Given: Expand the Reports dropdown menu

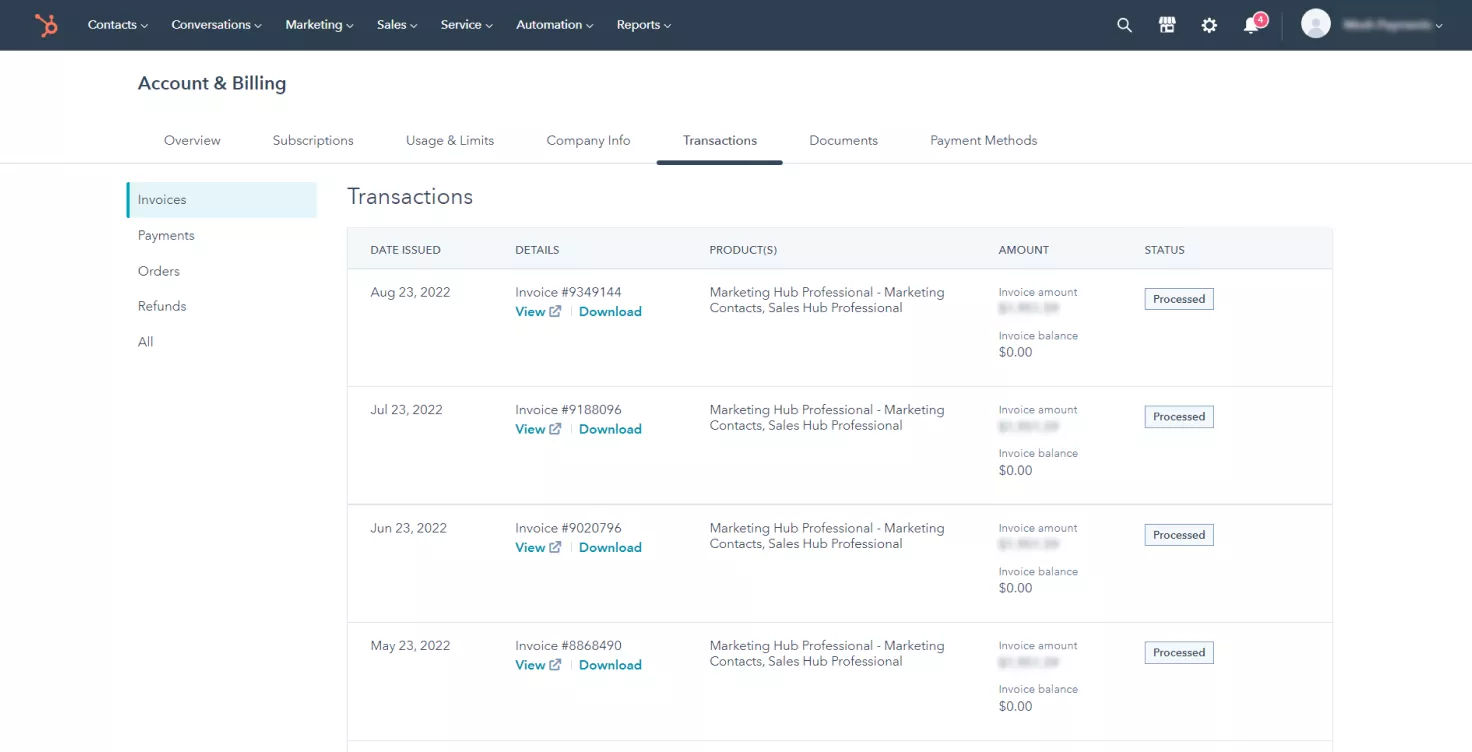Looking at the screenshot, I should pos(643,25).
